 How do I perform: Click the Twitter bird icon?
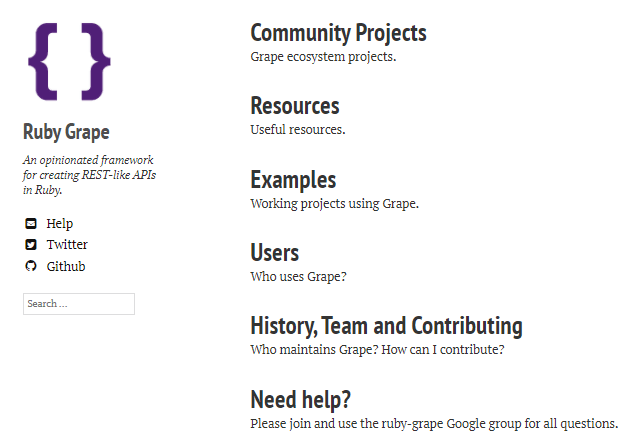pyautogui.click(x=30, y=245)
